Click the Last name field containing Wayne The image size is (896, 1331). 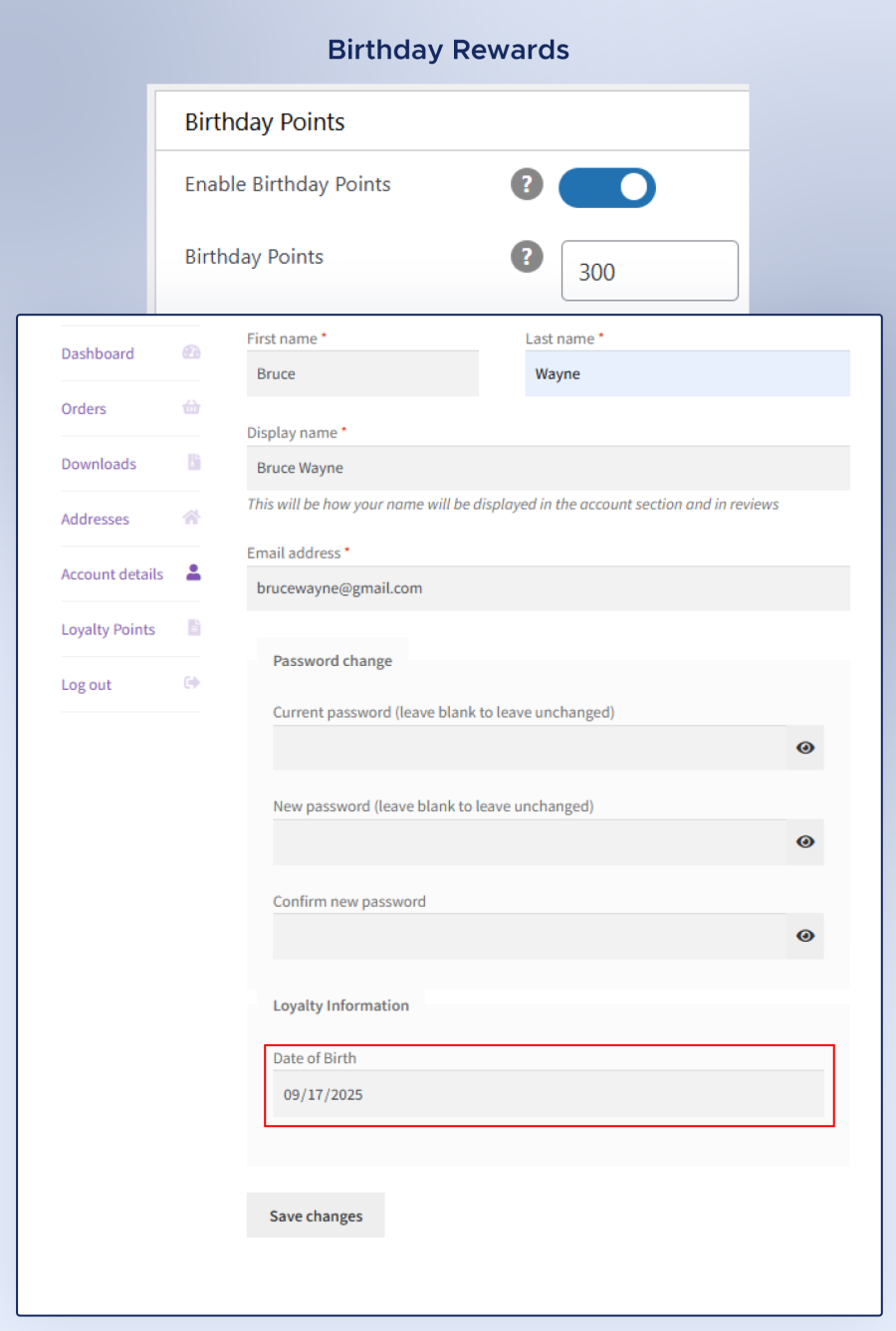[687, 373]
